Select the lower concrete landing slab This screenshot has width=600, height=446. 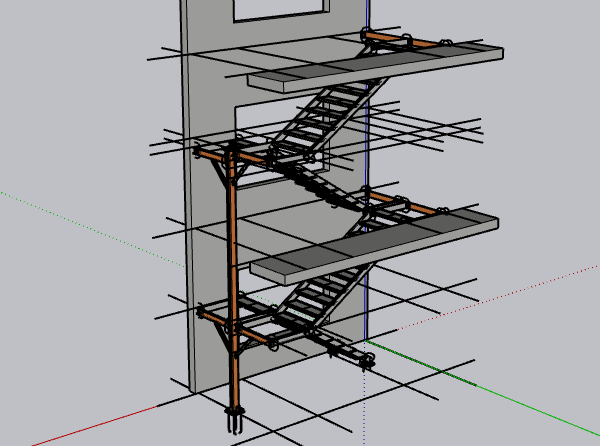[x=375, y=249]
